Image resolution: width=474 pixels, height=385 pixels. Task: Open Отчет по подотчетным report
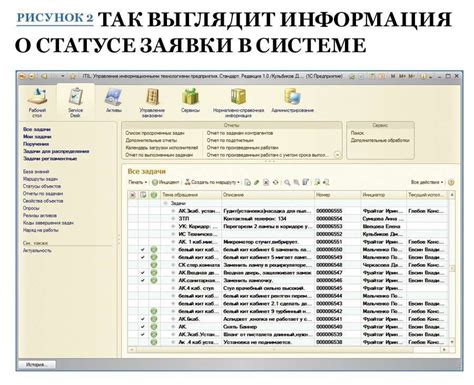230,140
